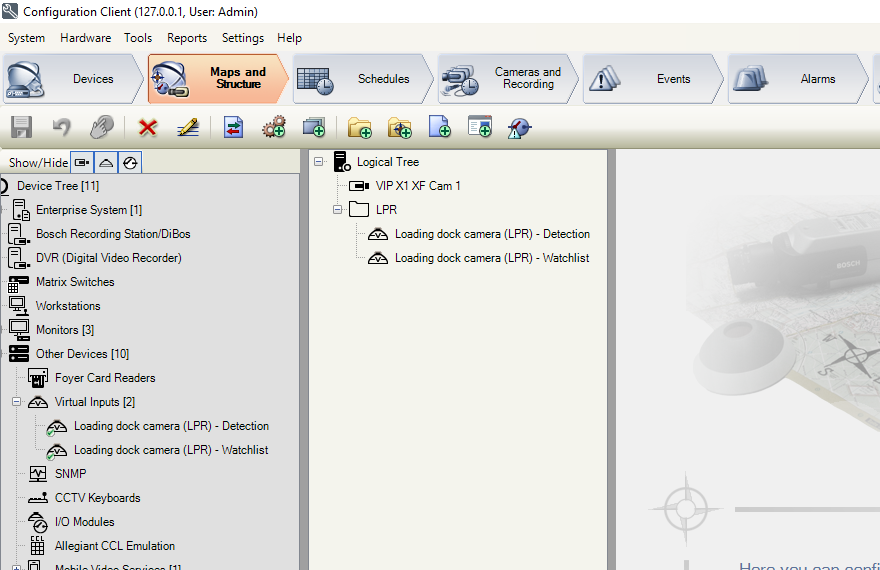Screen dimensions: 880x570
Task: Click the Undo arrow icon
Action: coord(62,127)
